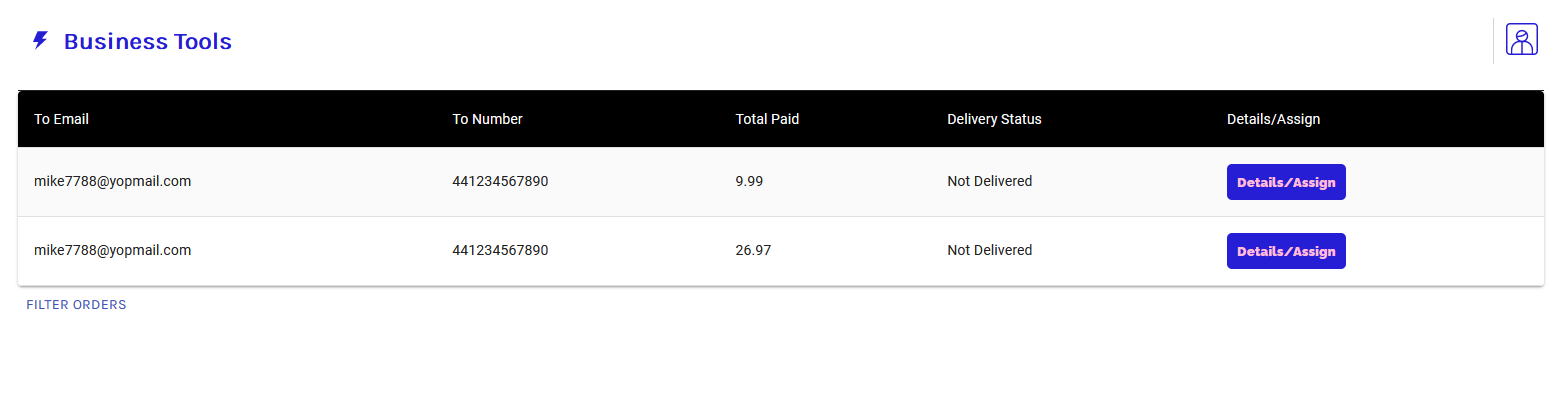Image resolution: width=1554 pixels, height=405 pixels.
Task: Select the Total Paid column header
Action: point(767,119)
